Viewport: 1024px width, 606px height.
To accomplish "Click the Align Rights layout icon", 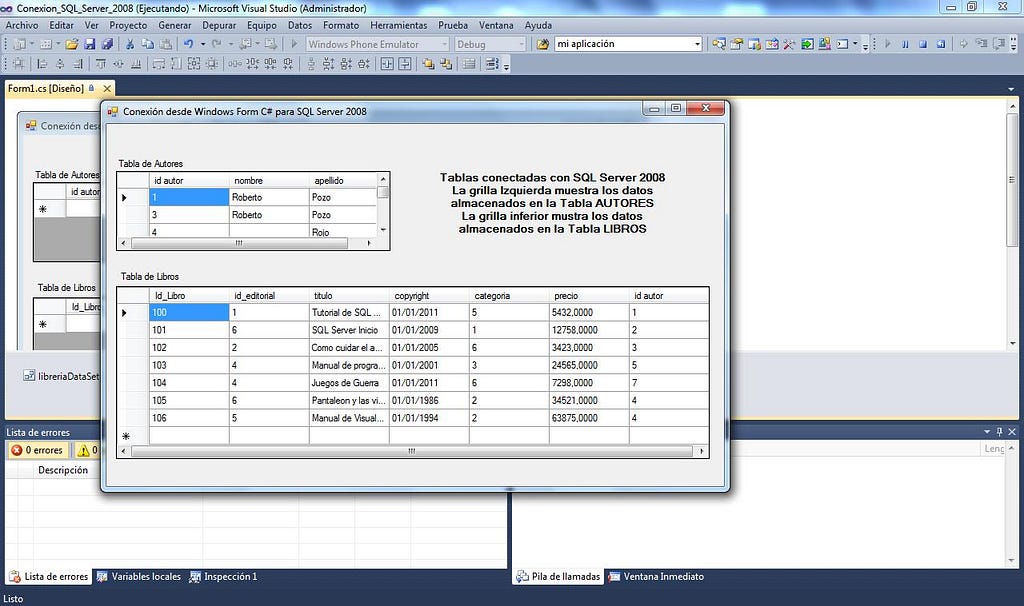I will coord(78,63).
